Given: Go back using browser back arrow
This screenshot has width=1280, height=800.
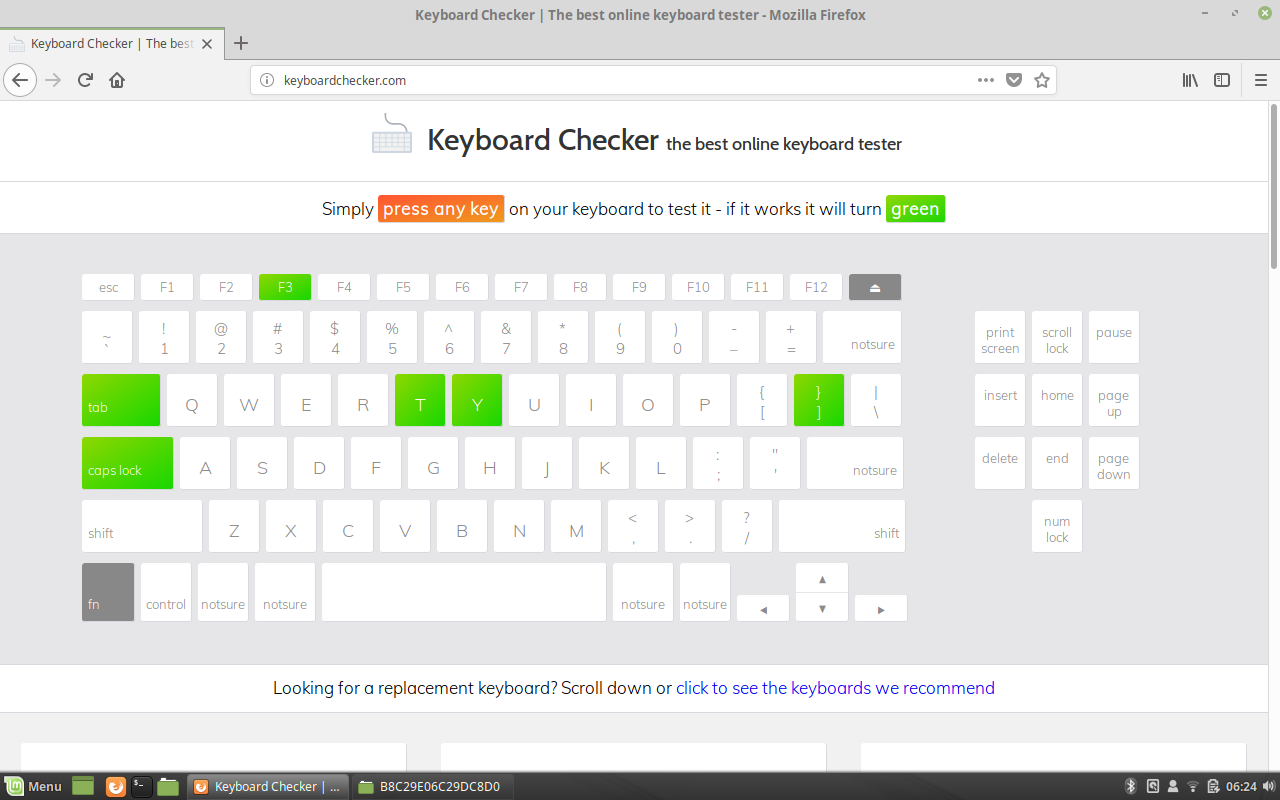Looking at the screenshot, I should coord(20,80).
